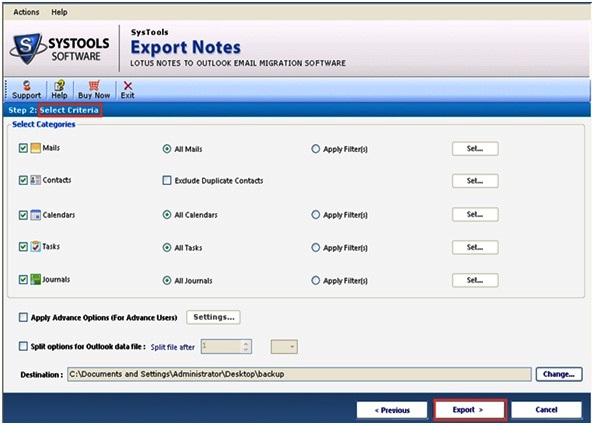The height and width of the screenshot is (425, 592).
Task: Uncheck the Tasks category checkbox
Action: point(23,246)
